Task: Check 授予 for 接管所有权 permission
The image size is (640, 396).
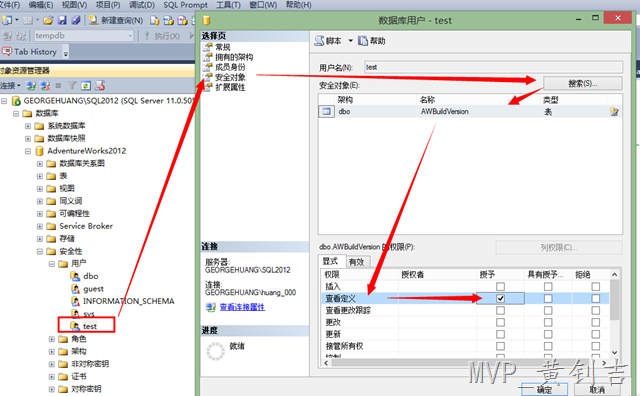Action: 500,346
